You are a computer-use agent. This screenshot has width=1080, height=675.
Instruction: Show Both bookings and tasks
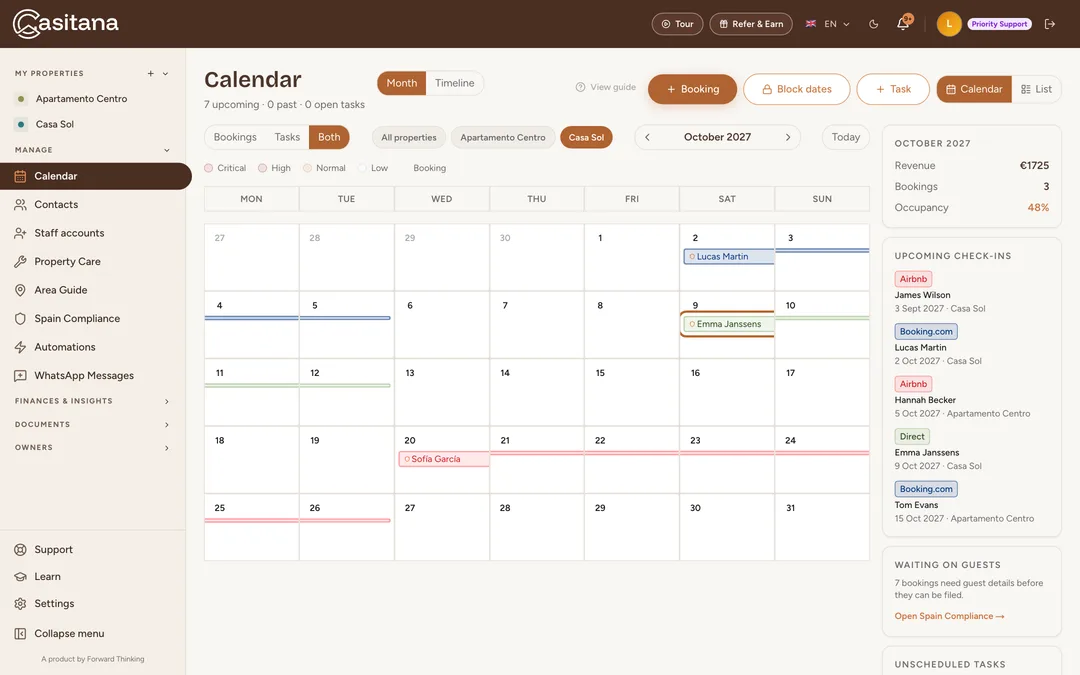[329, 137]
